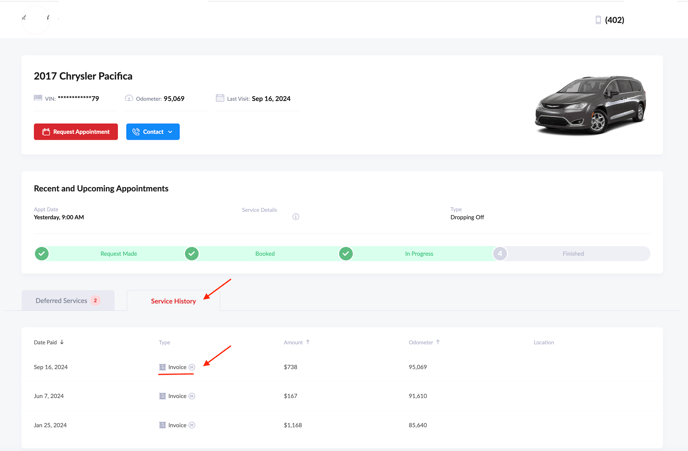Click the Service Details info icon
688x451 pixels.
[296, 217]
